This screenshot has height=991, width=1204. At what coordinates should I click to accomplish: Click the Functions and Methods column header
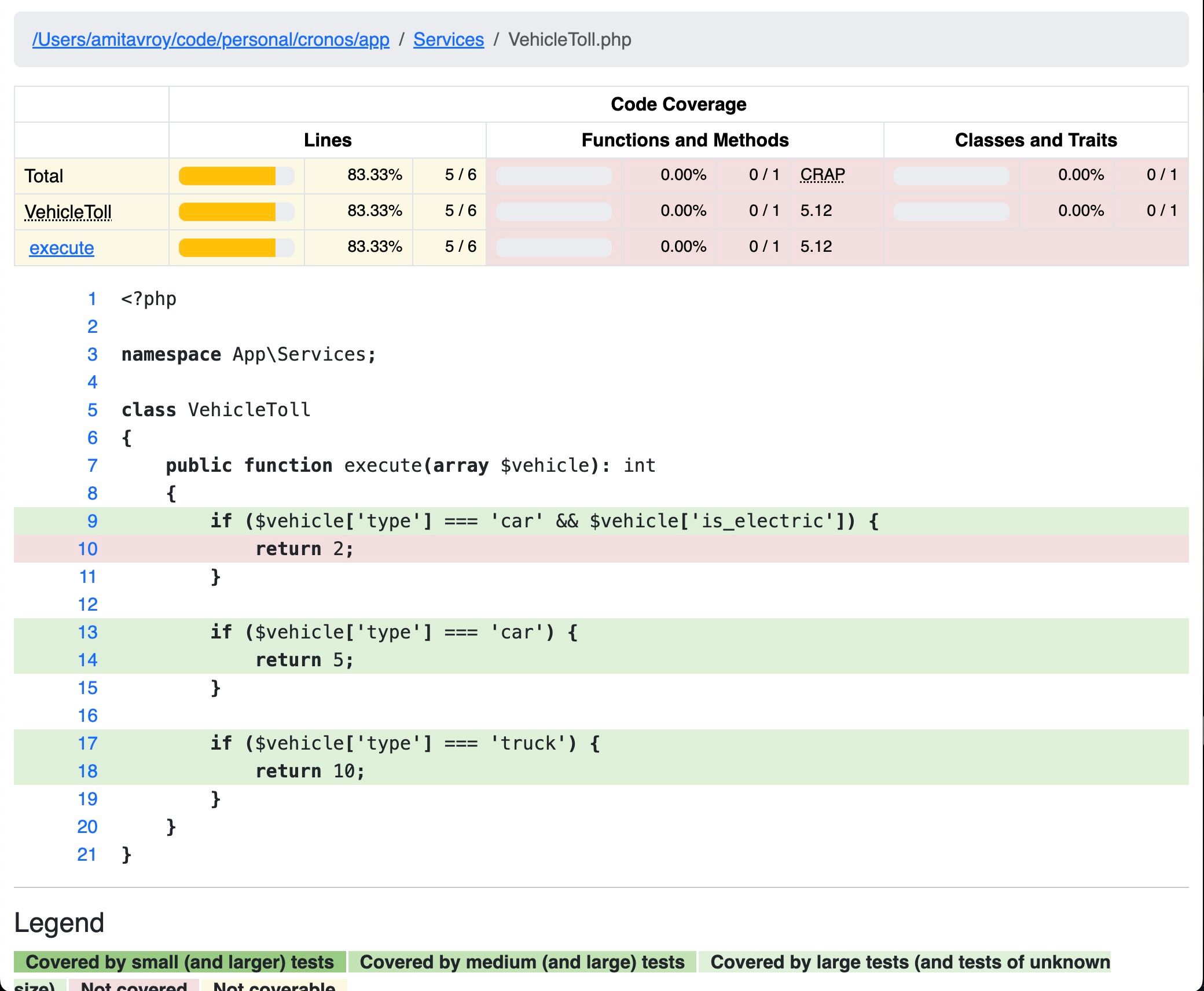tap(685, 140)
